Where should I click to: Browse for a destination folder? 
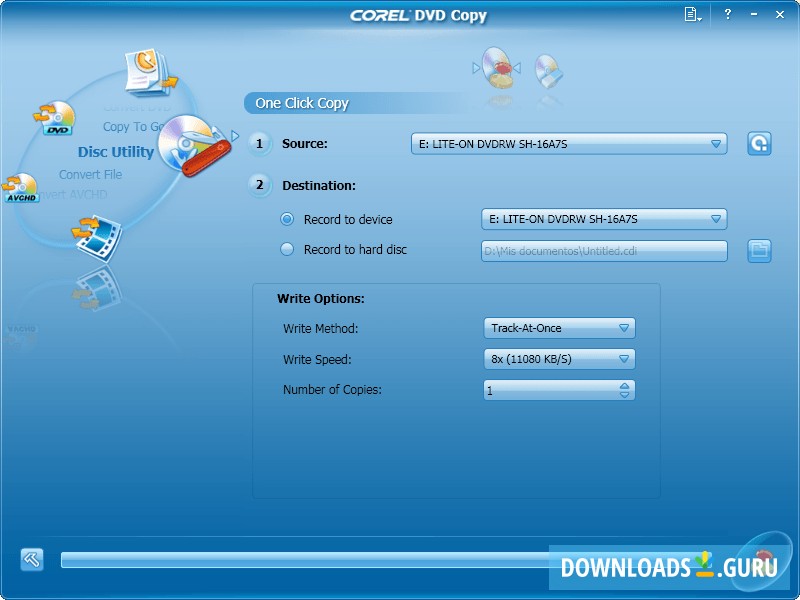[x=760, y=251]
